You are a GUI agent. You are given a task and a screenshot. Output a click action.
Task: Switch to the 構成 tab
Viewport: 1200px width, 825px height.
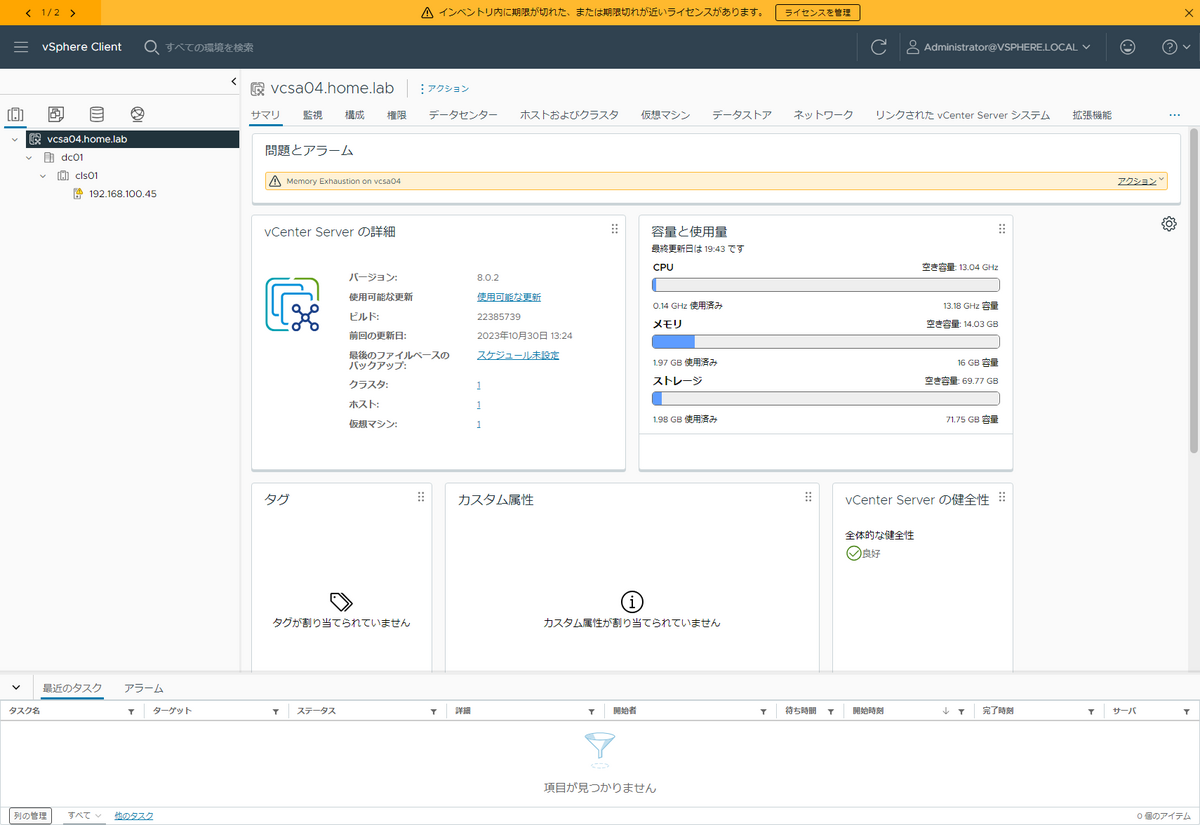355,115
